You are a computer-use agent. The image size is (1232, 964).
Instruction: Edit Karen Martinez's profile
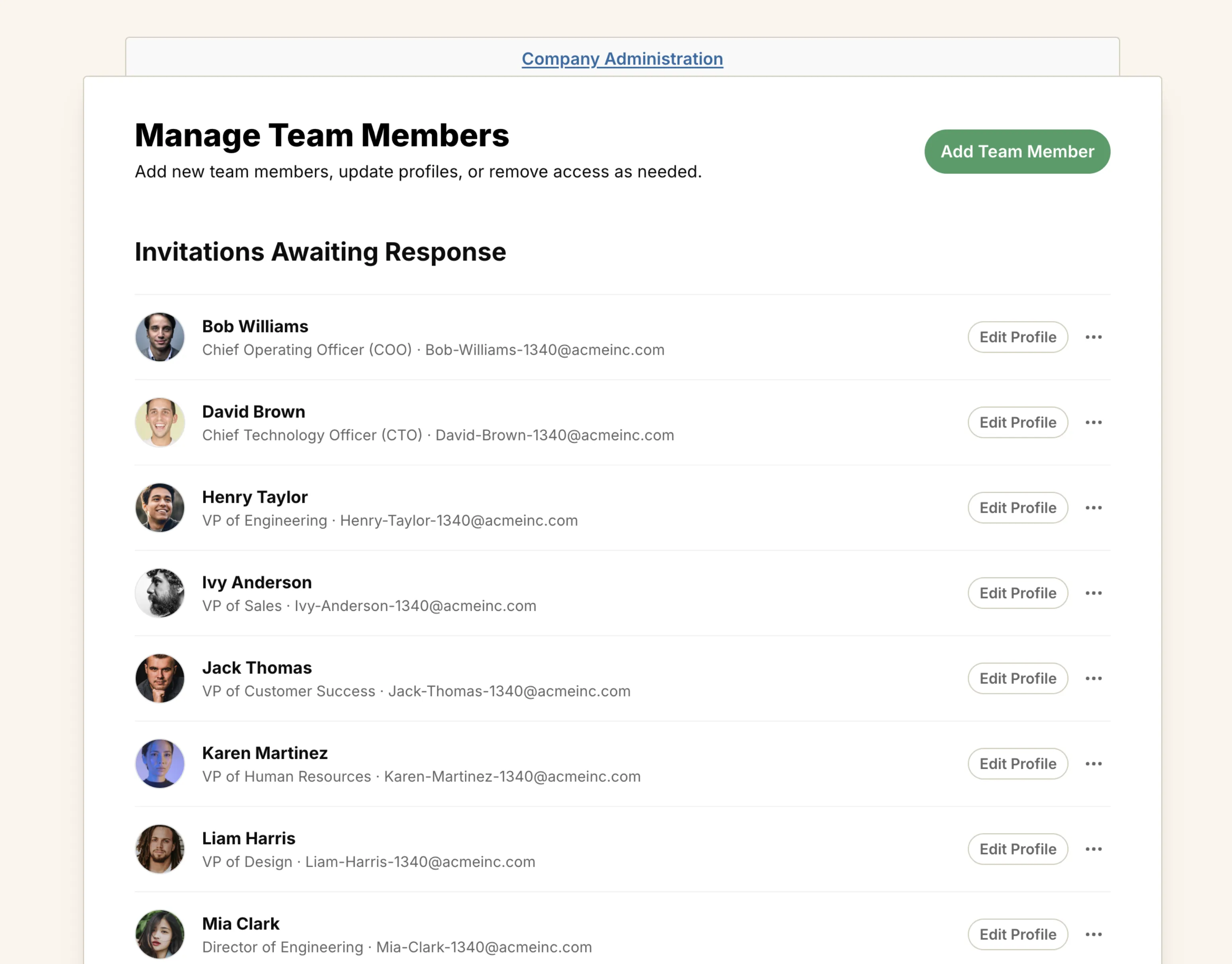(x=1017, y=764)
